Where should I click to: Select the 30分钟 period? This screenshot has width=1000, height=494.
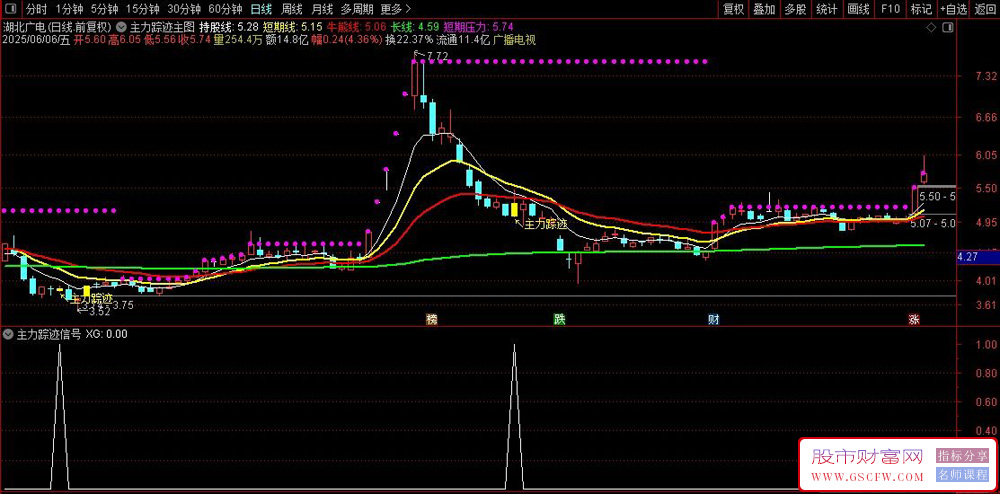[x=184, y=9]
